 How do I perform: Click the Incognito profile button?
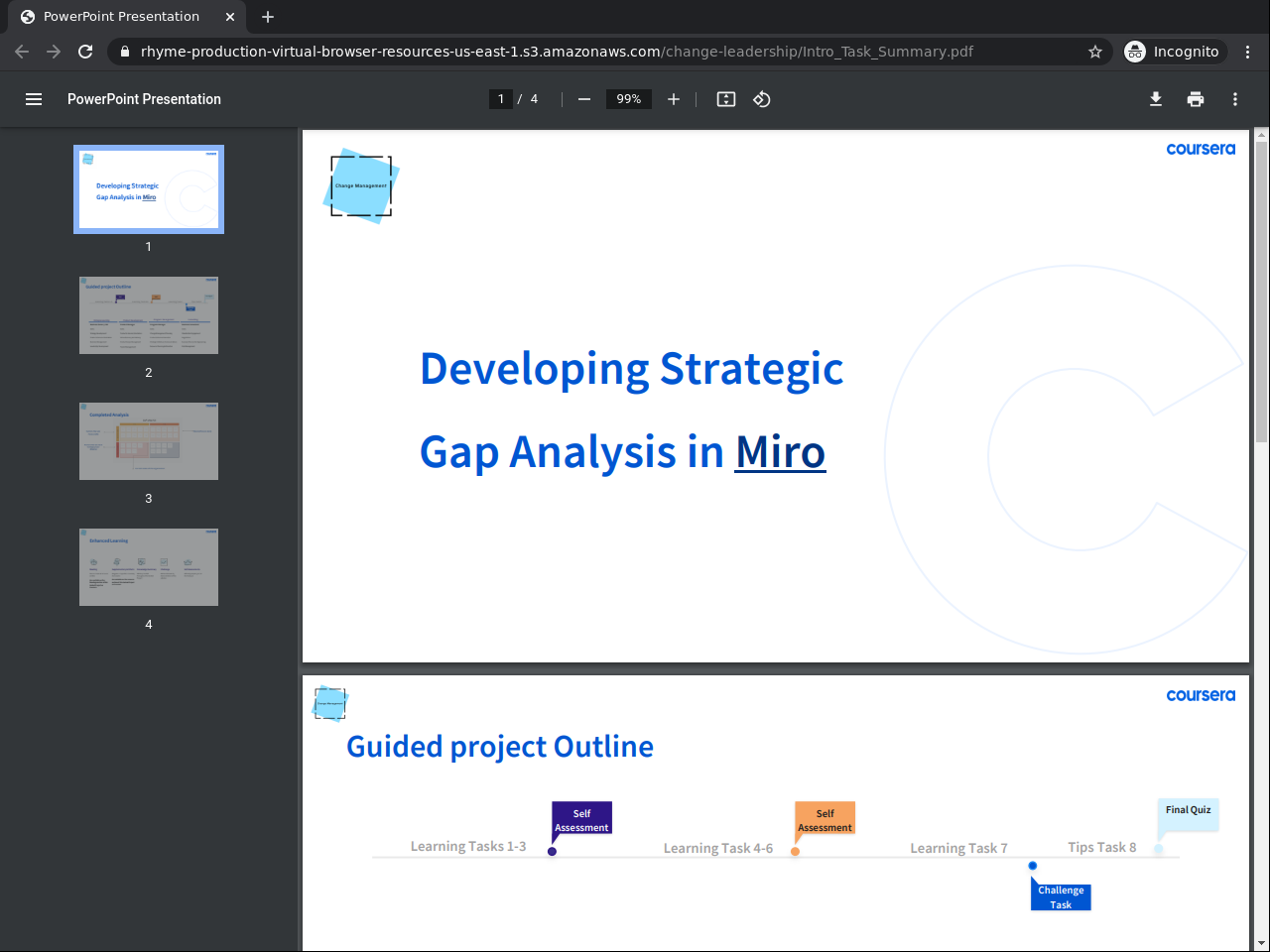[x=1173, y=52]
